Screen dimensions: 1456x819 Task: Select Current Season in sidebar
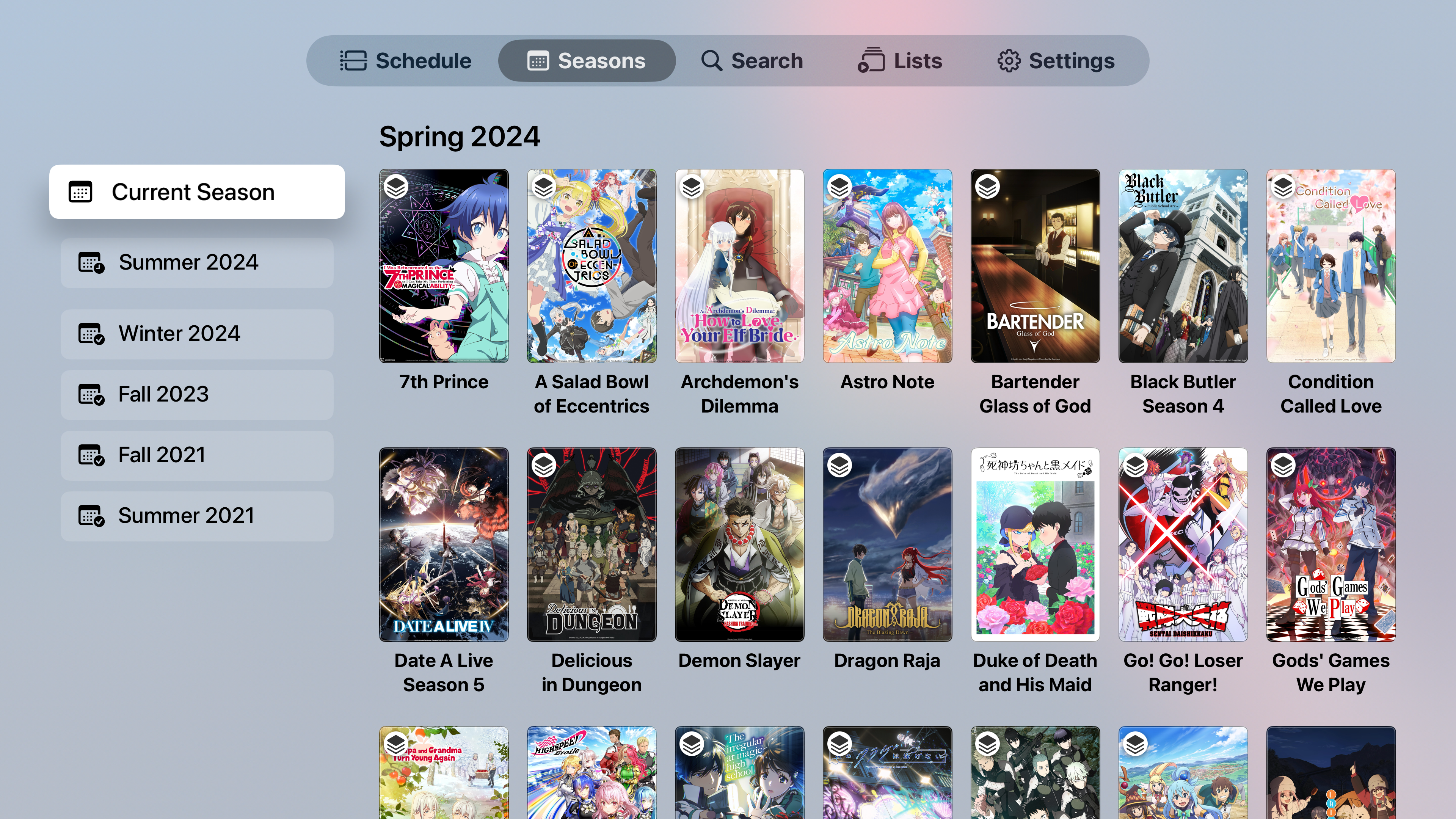coord(197,191)
